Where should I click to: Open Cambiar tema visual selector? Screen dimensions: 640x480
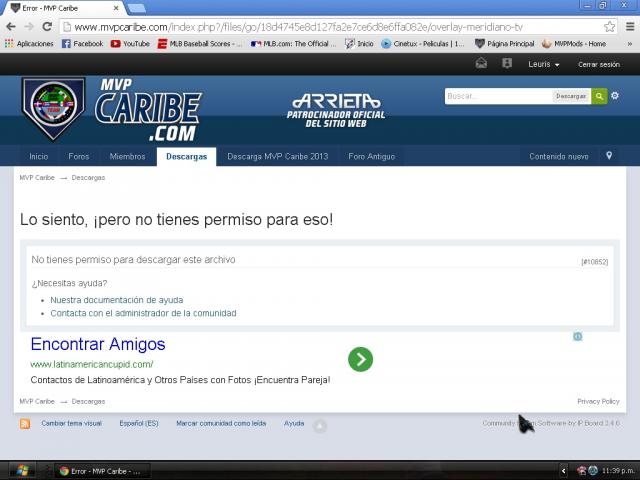(x=71, y=423)
